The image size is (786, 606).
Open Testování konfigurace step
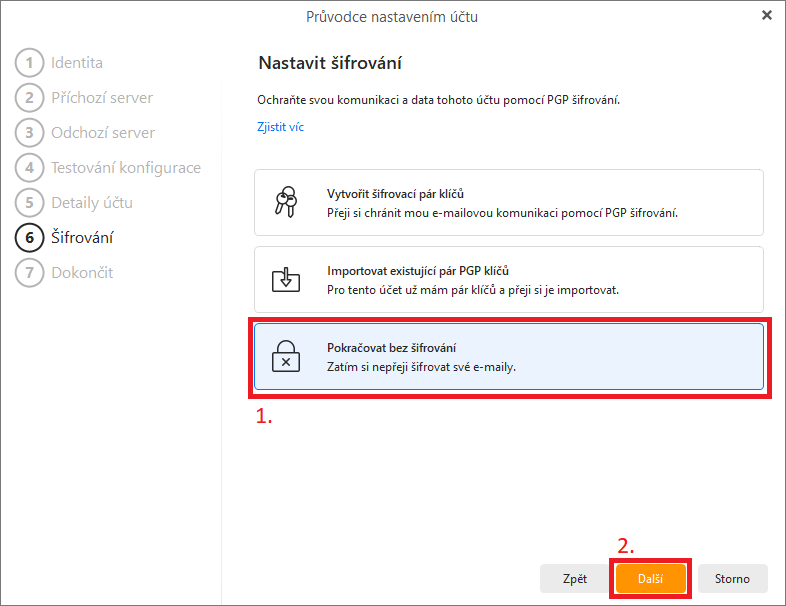coord(126,168)
